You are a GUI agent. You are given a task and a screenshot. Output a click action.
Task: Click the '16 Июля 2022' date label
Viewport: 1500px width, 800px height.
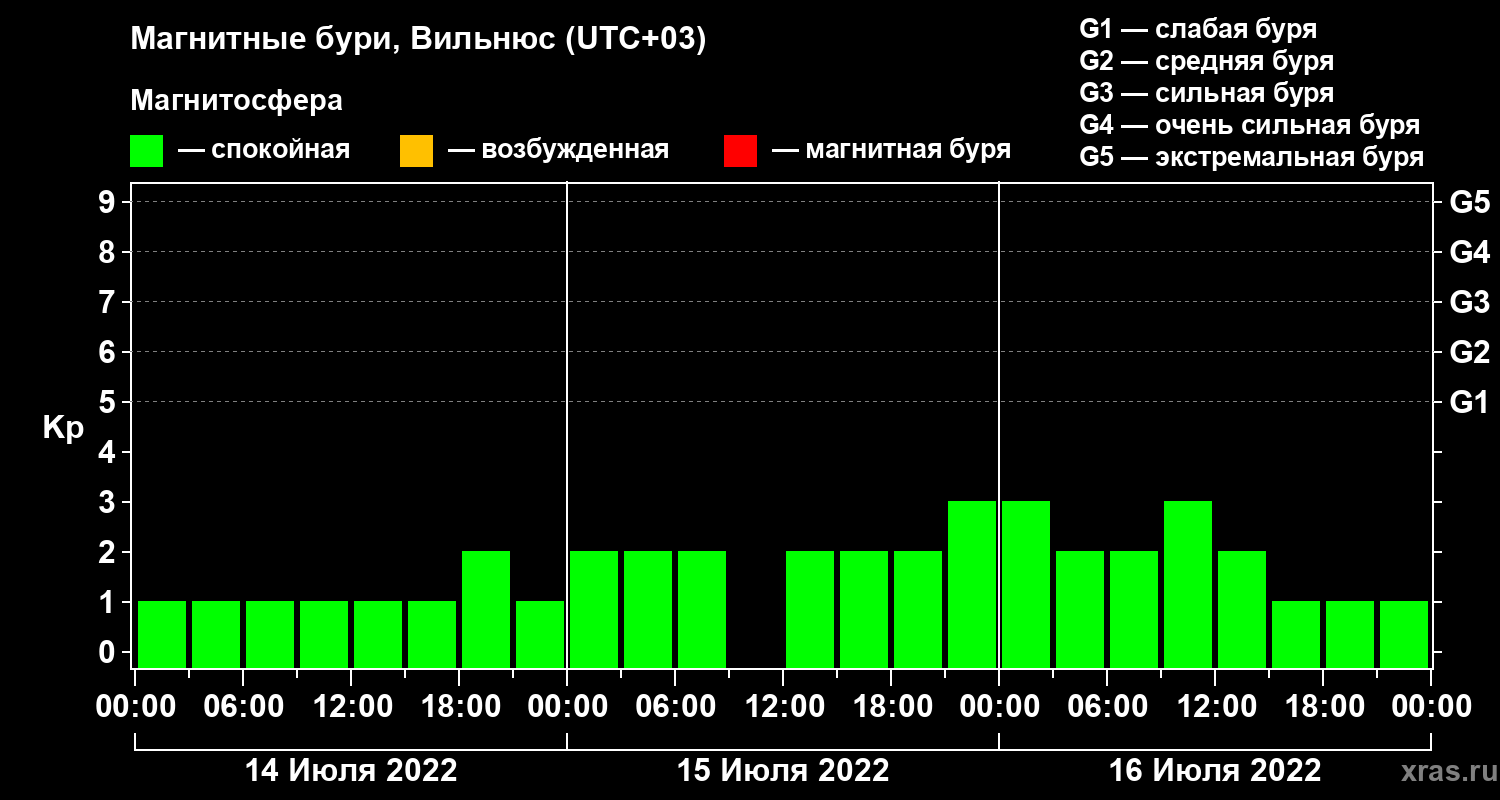tap(1215, 771)
